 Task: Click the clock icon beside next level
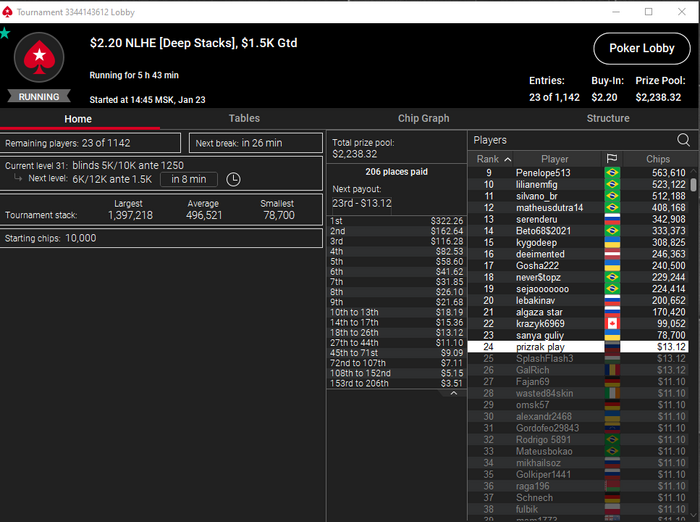233,180
